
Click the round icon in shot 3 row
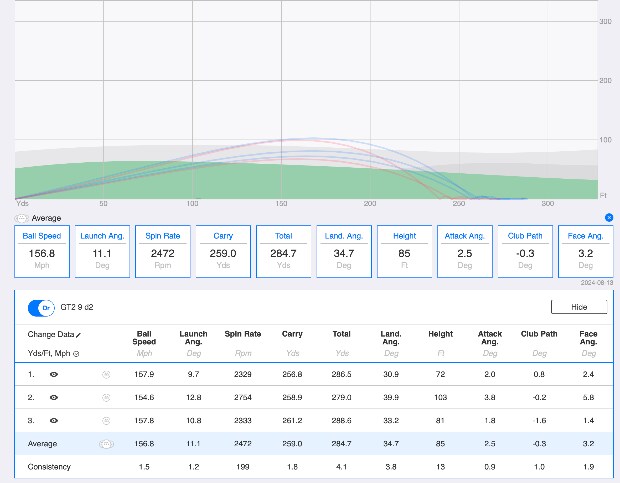(106, 421)
